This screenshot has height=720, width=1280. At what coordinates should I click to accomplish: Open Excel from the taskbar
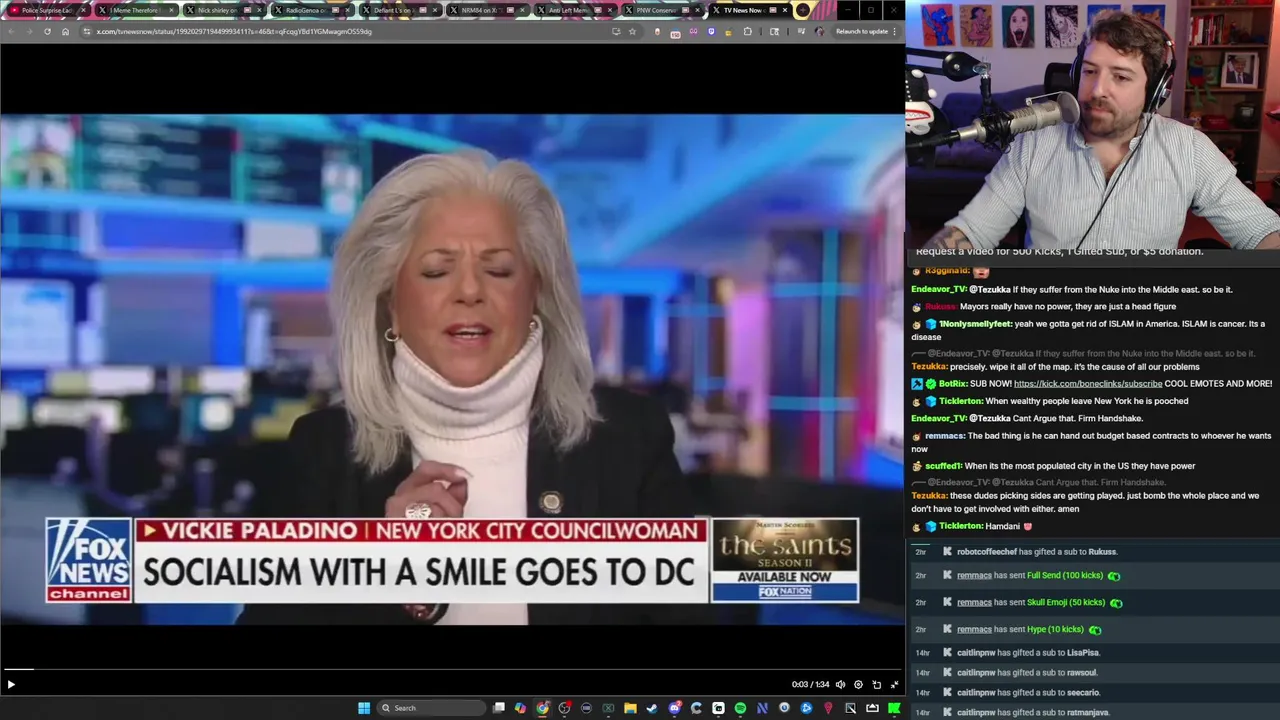(608, 708)
